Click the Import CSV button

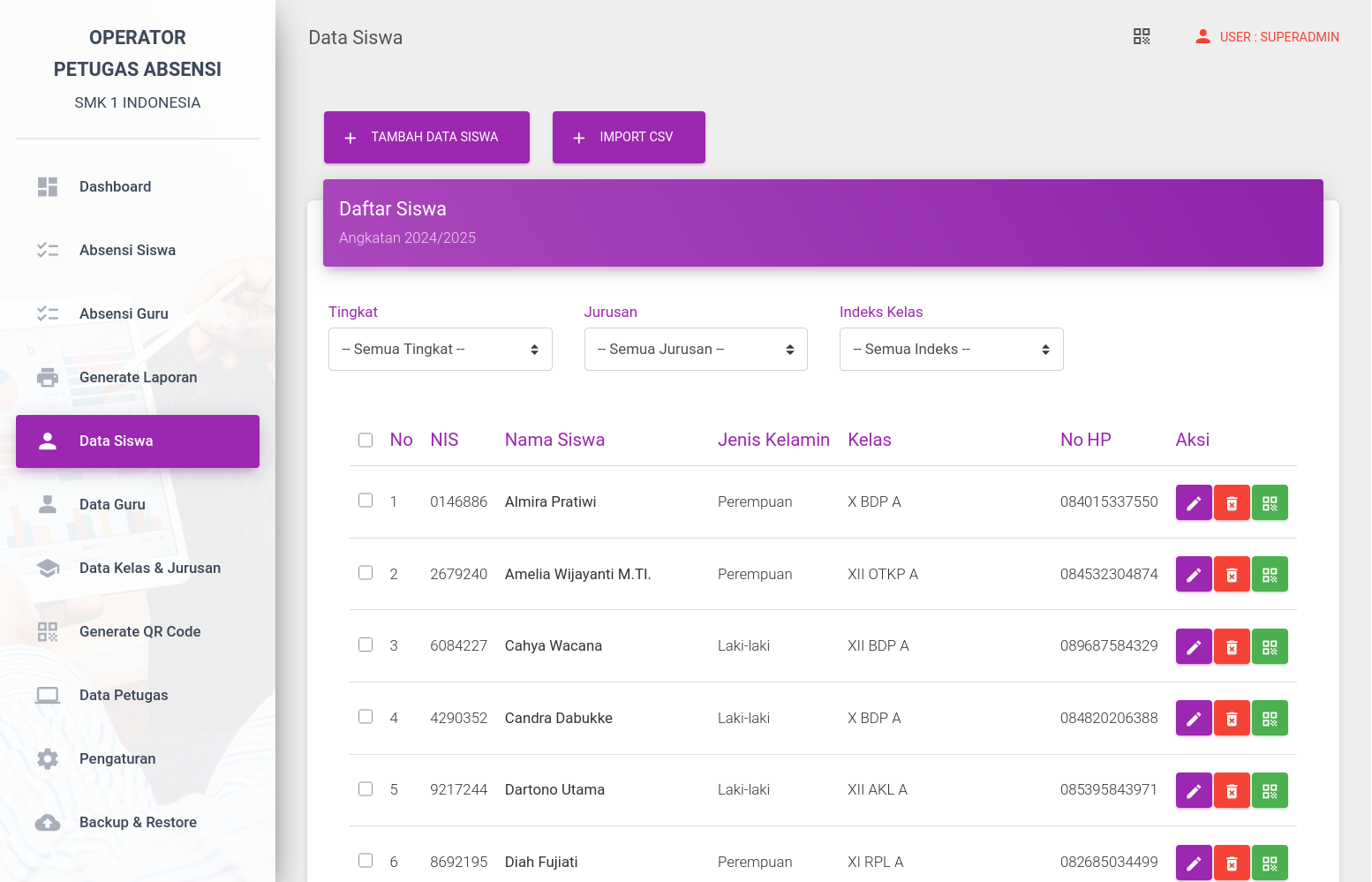tap(629, 137)
